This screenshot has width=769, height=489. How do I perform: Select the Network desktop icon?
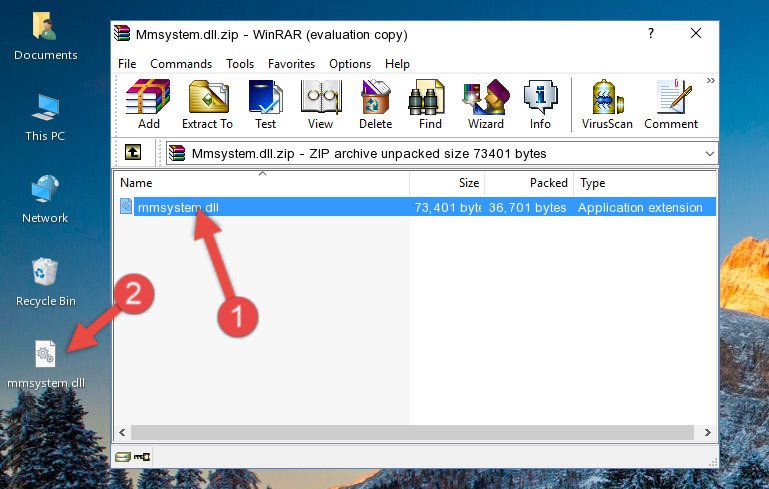[x=45, y=199]
